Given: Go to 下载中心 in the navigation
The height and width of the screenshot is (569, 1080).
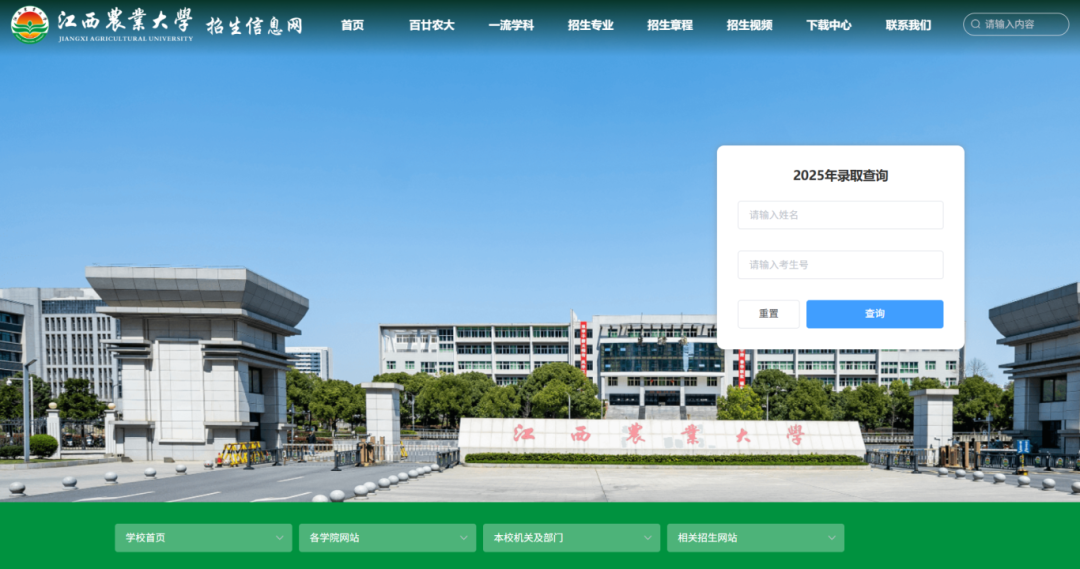Looking at the screenshot, I should (x=829, y=25).
